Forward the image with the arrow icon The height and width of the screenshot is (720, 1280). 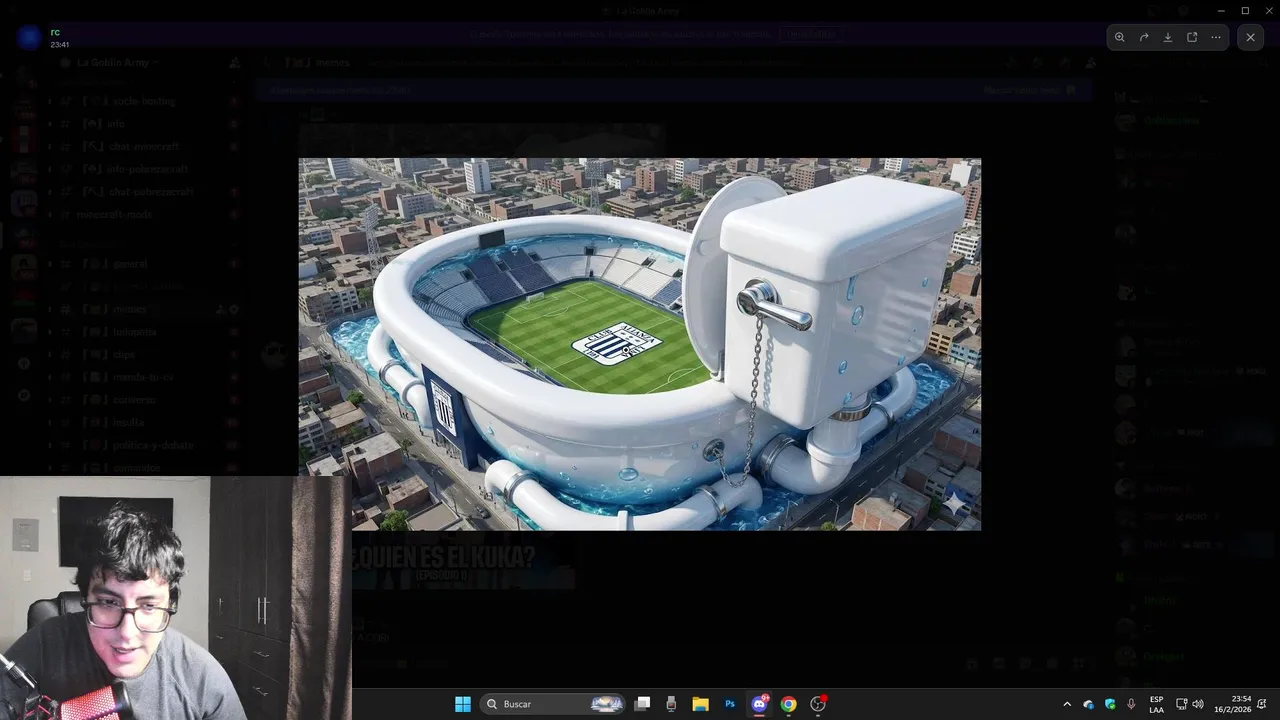1144,37
